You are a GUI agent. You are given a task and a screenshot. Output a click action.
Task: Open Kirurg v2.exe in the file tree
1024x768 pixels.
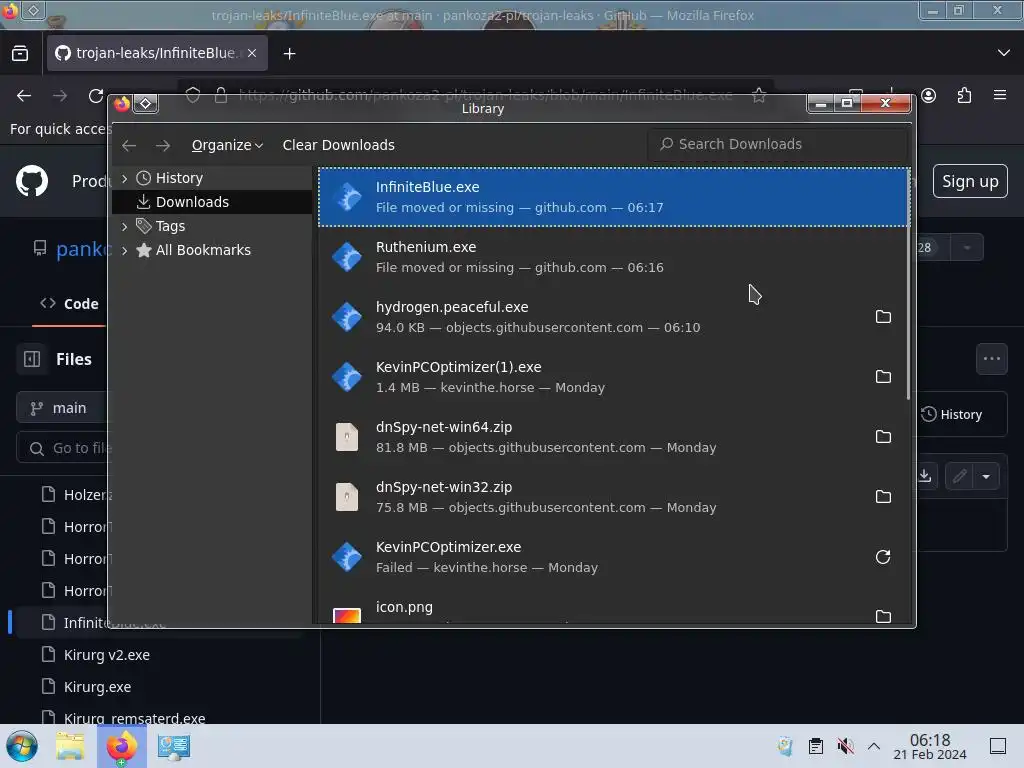coord(106,655)
